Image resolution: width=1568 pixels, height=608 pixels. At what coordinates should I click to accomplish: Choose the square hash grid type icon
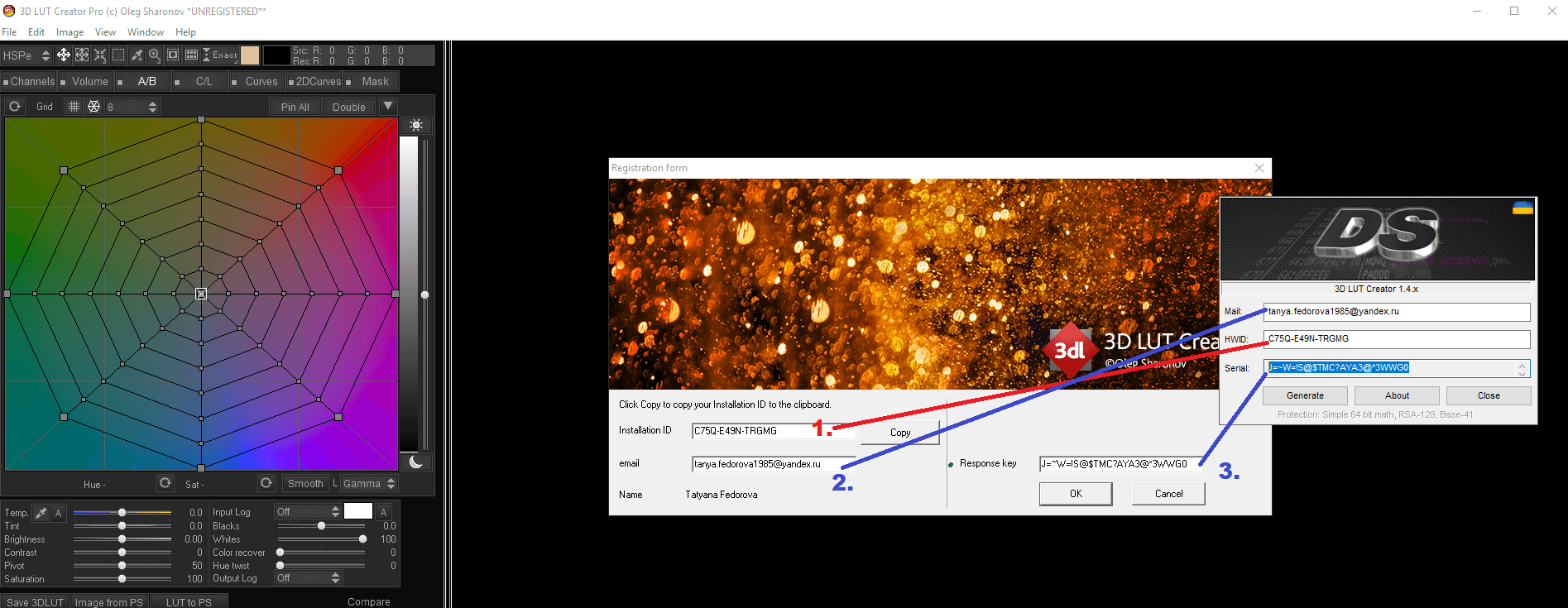click(x=74, y=107)
